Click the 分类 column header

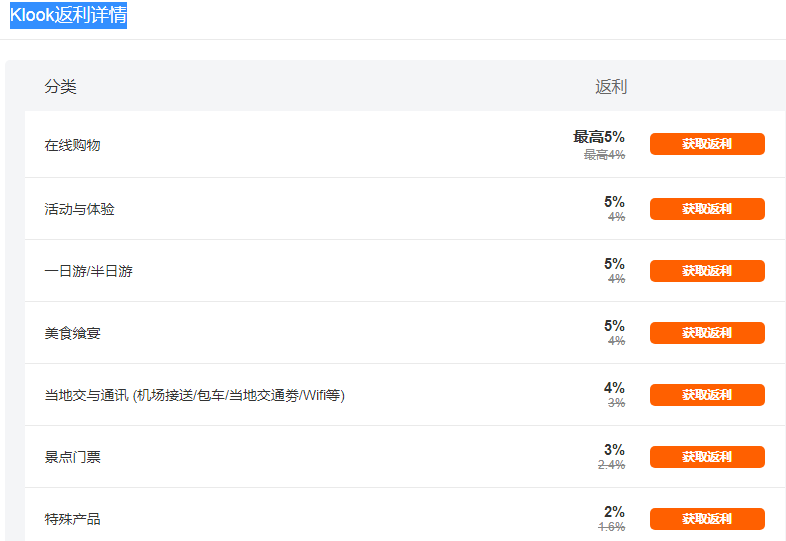pos(60,87)
